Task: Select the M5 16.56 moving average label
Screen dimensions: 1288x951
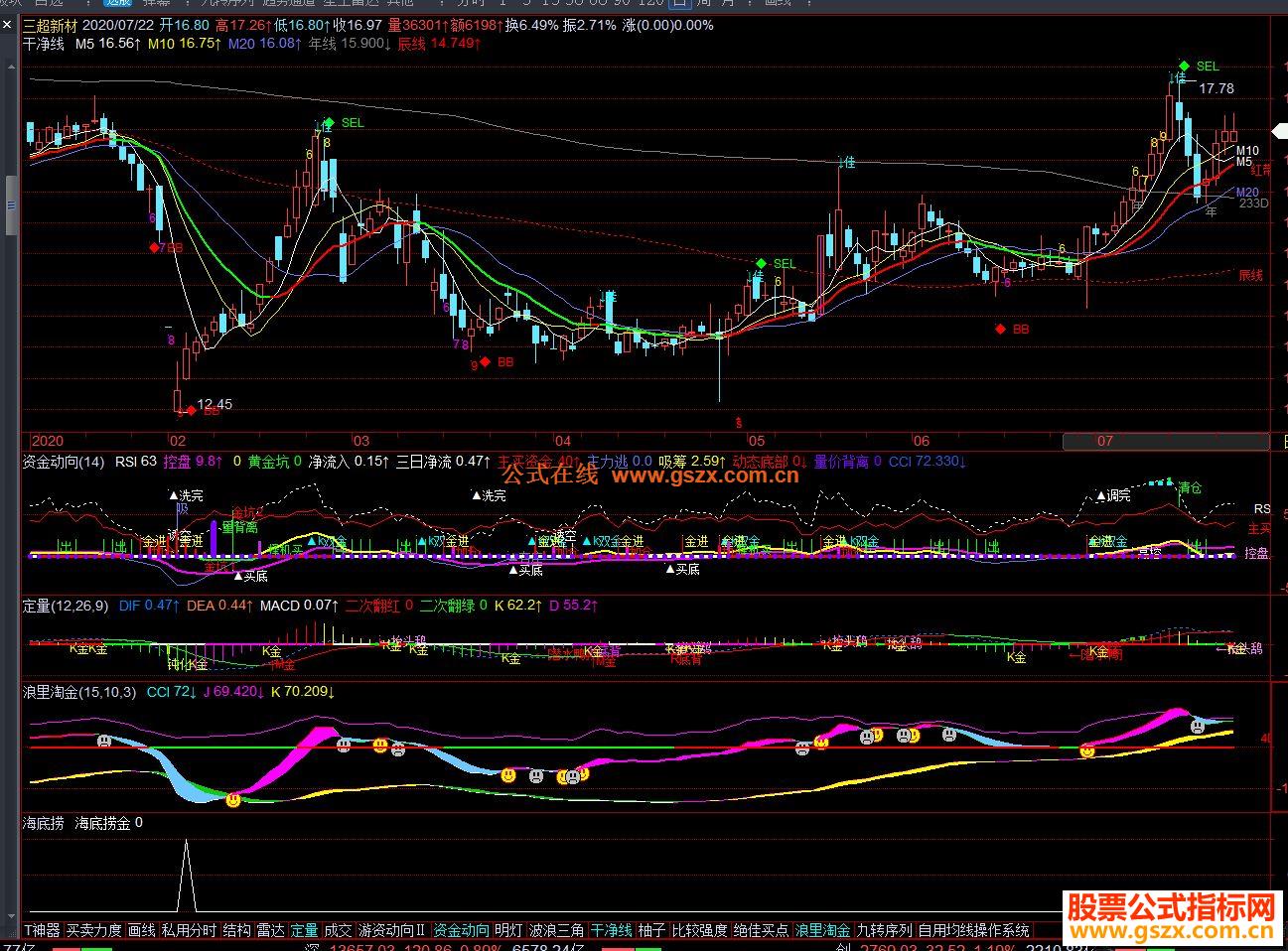Action: pos(109,44)
